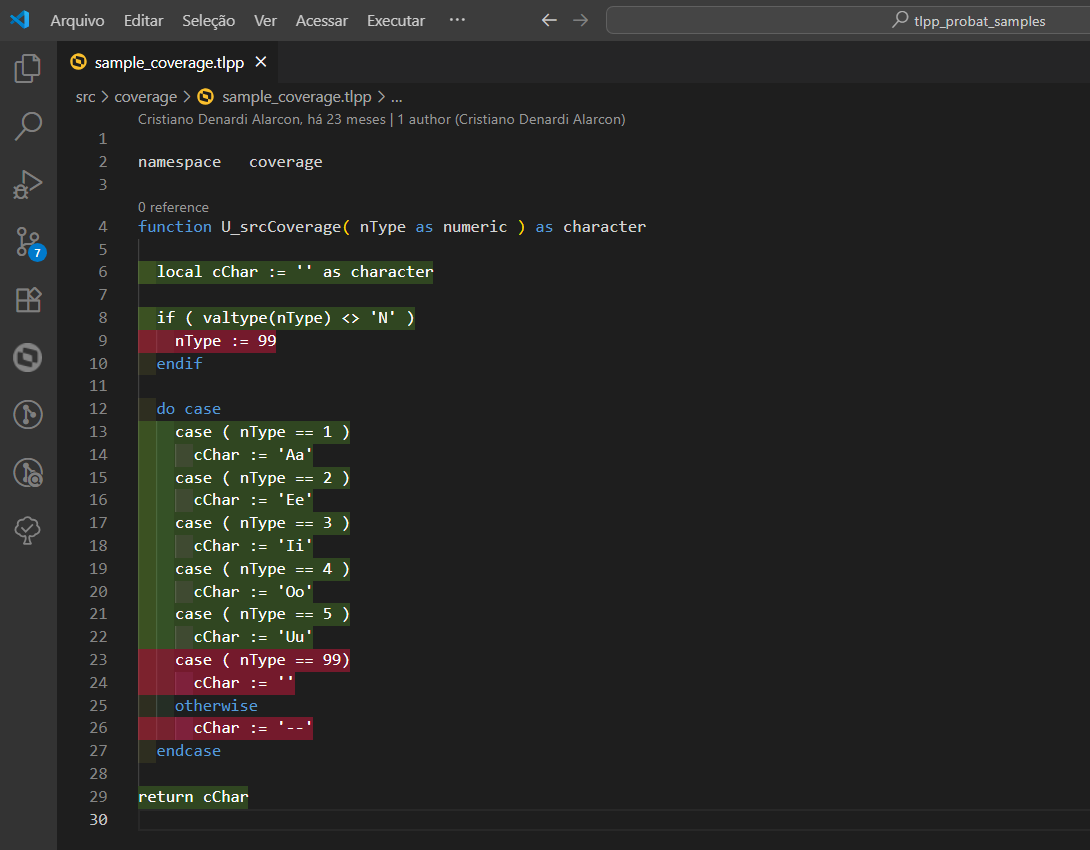Open Run and Debug view
This screenshot has width=1090, height=850.
pyautogui.click(x=28, y=185)
